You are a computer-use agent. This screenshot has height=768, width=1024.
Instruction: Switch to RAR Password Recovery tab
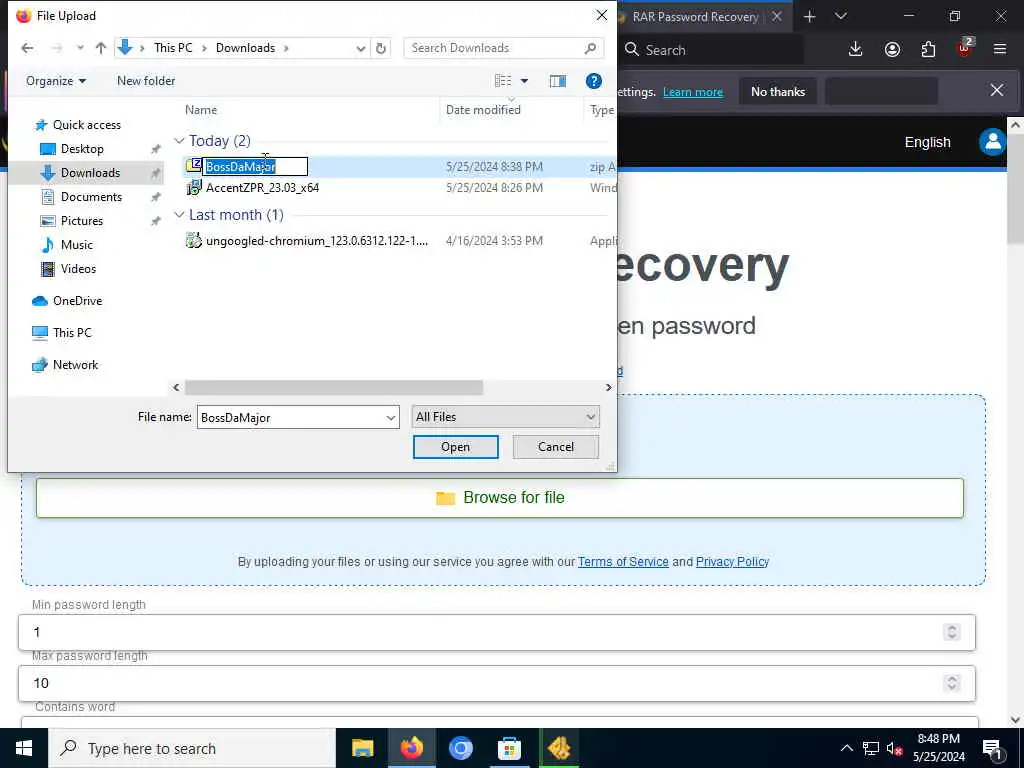pos(695,17)
